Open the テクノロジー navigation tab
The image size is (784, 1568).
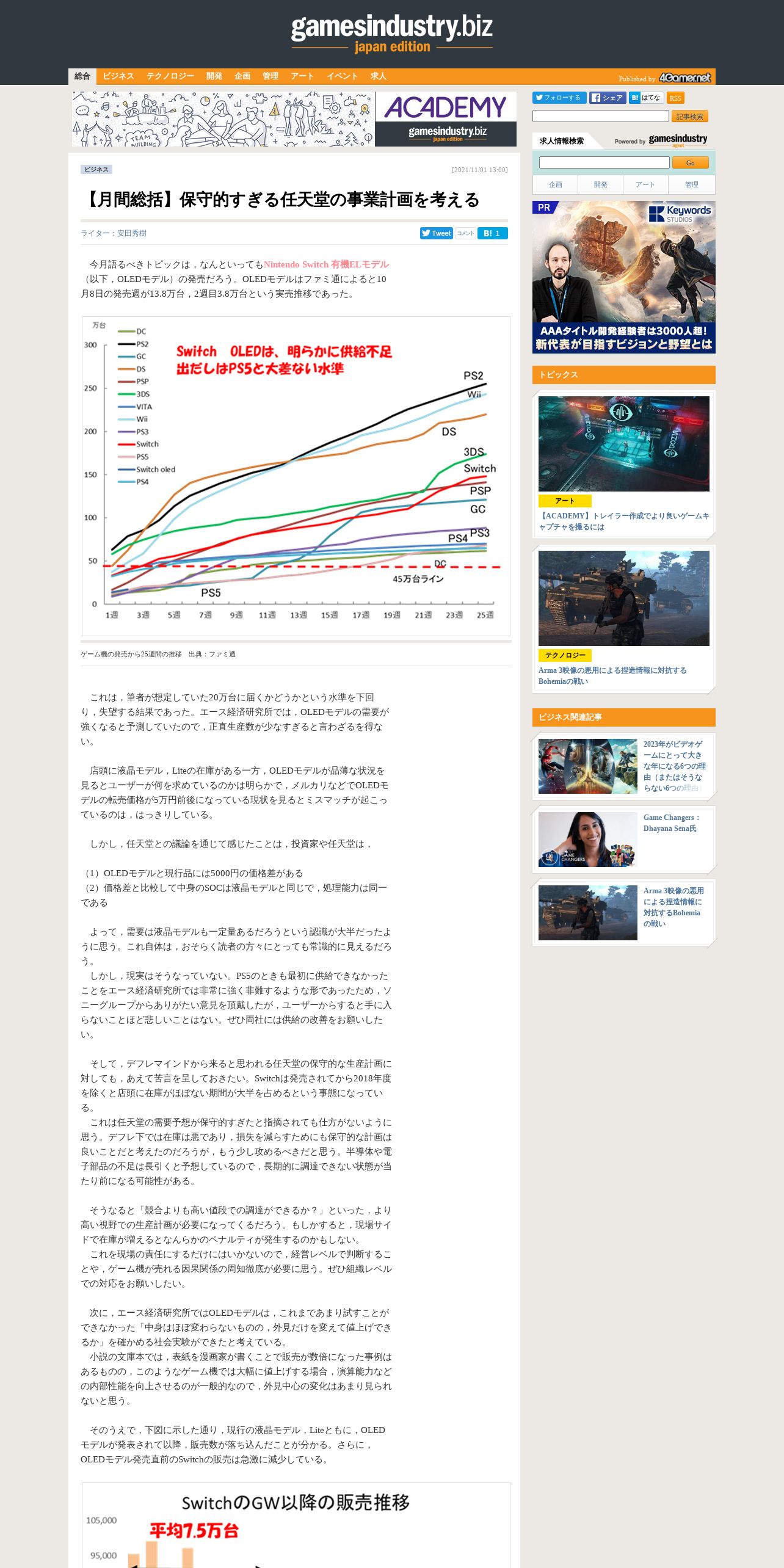click(x=170, y=76)
